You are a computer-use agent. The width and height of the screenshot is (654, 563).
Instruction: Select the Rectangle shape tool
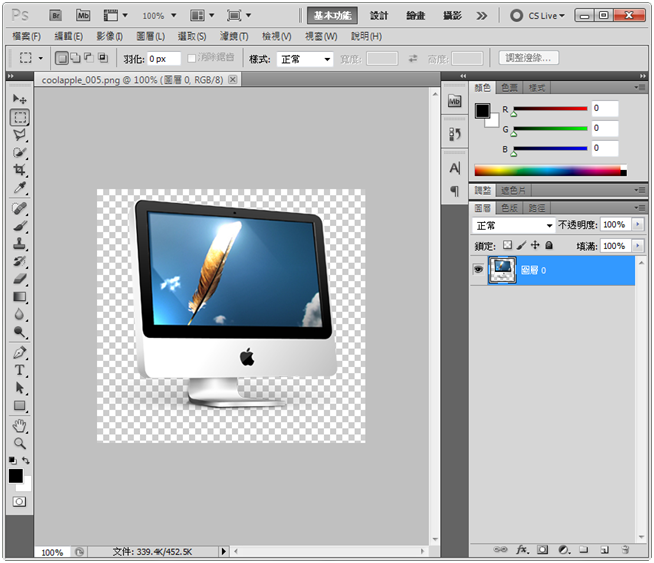pos(19,405)
